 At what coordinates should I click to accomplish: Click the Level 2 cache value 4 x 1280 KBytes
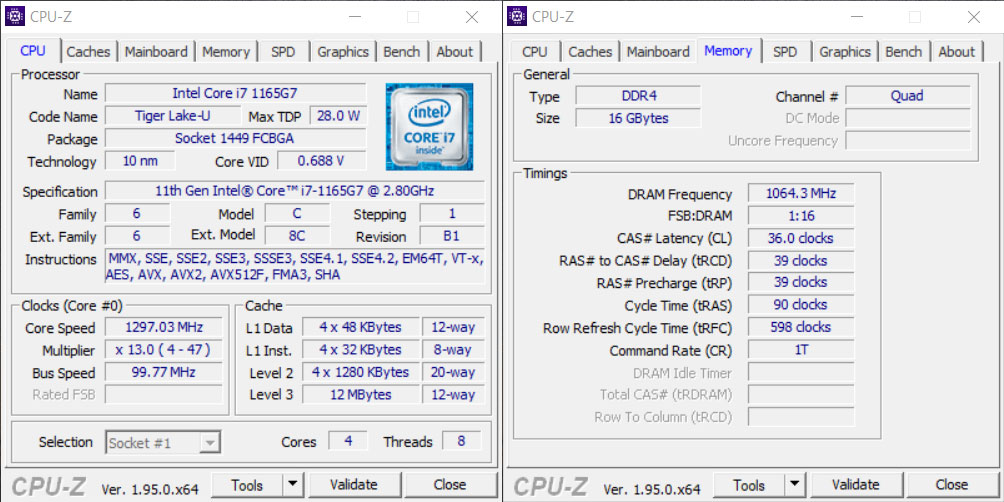click(x=360, y=373)
